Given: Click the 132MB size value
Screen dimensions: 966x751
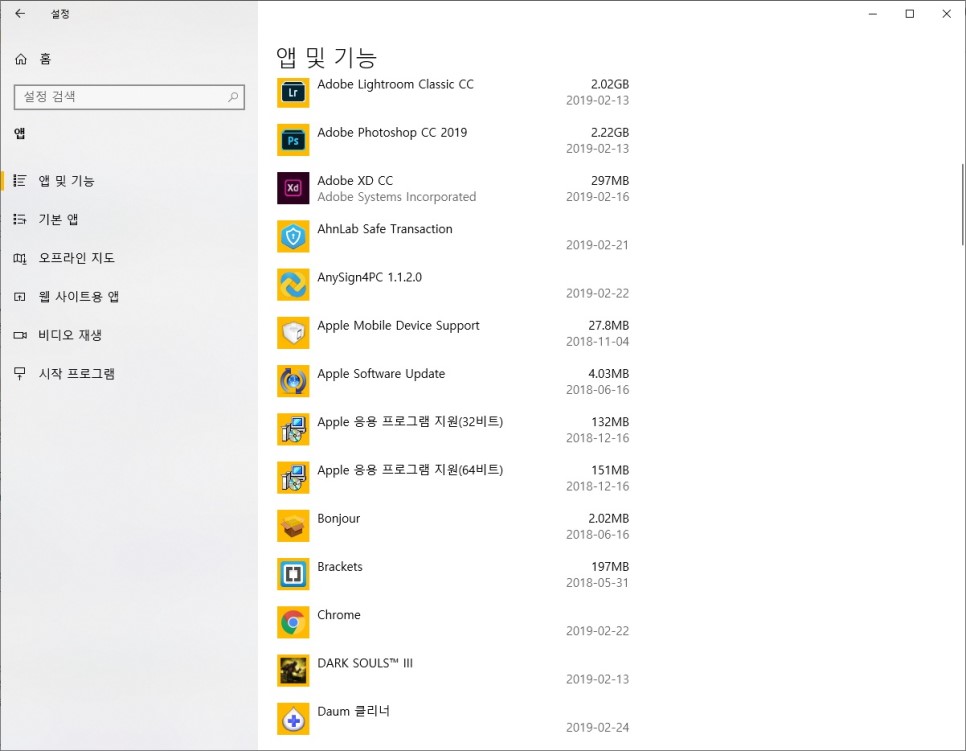Looking at the screenshot, I should pyautogui.click(x=610, y=422).
